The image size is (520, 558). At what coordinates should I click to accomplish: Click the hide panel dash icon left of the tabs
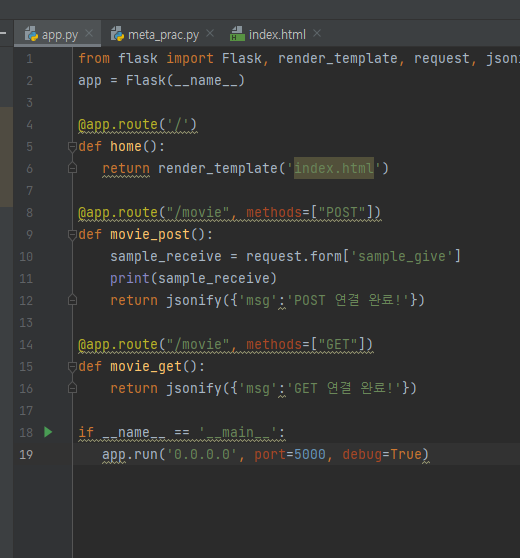[3, 33]
